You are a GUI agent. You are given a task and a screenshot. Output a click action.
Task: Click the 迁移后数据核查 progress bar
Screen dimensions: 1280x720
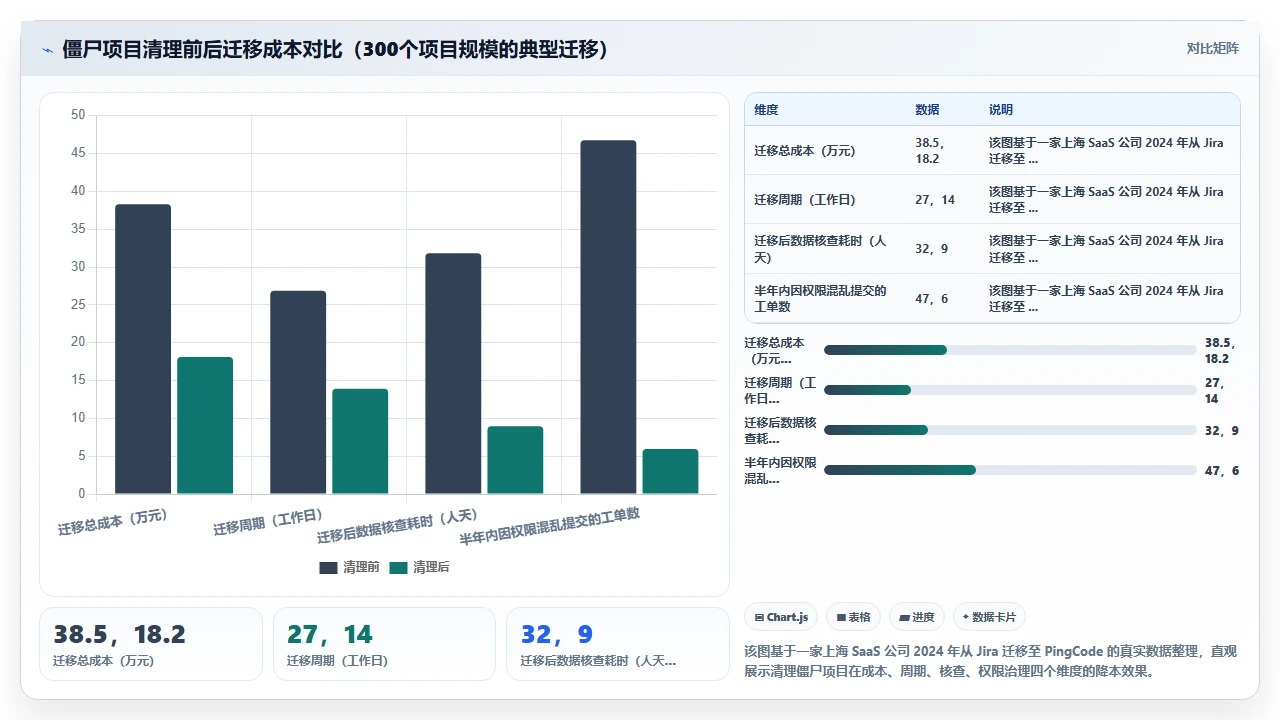tap(1010, 430)
